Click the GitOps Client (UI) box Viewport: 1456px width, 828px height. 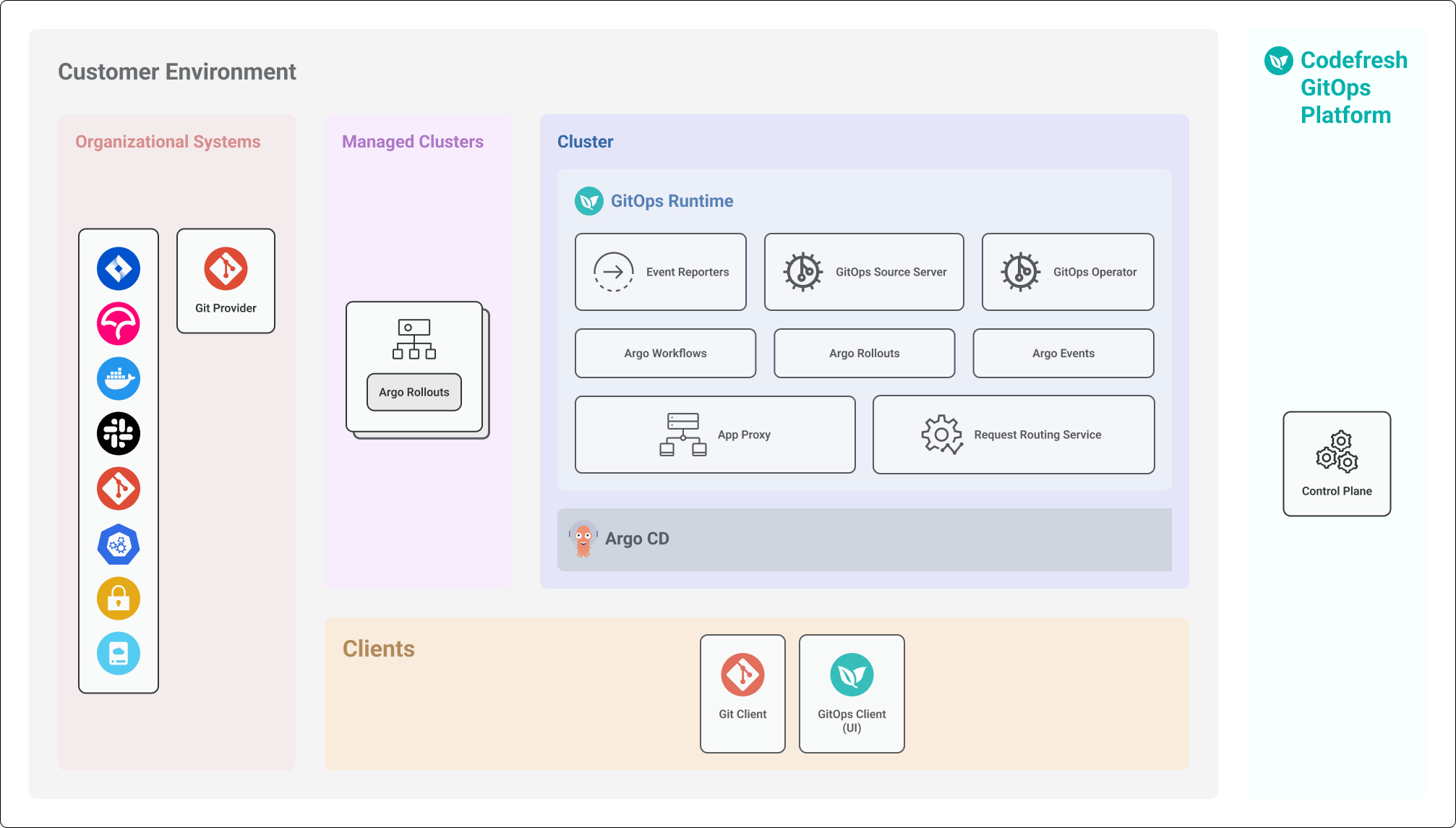(x=852, y=693)
